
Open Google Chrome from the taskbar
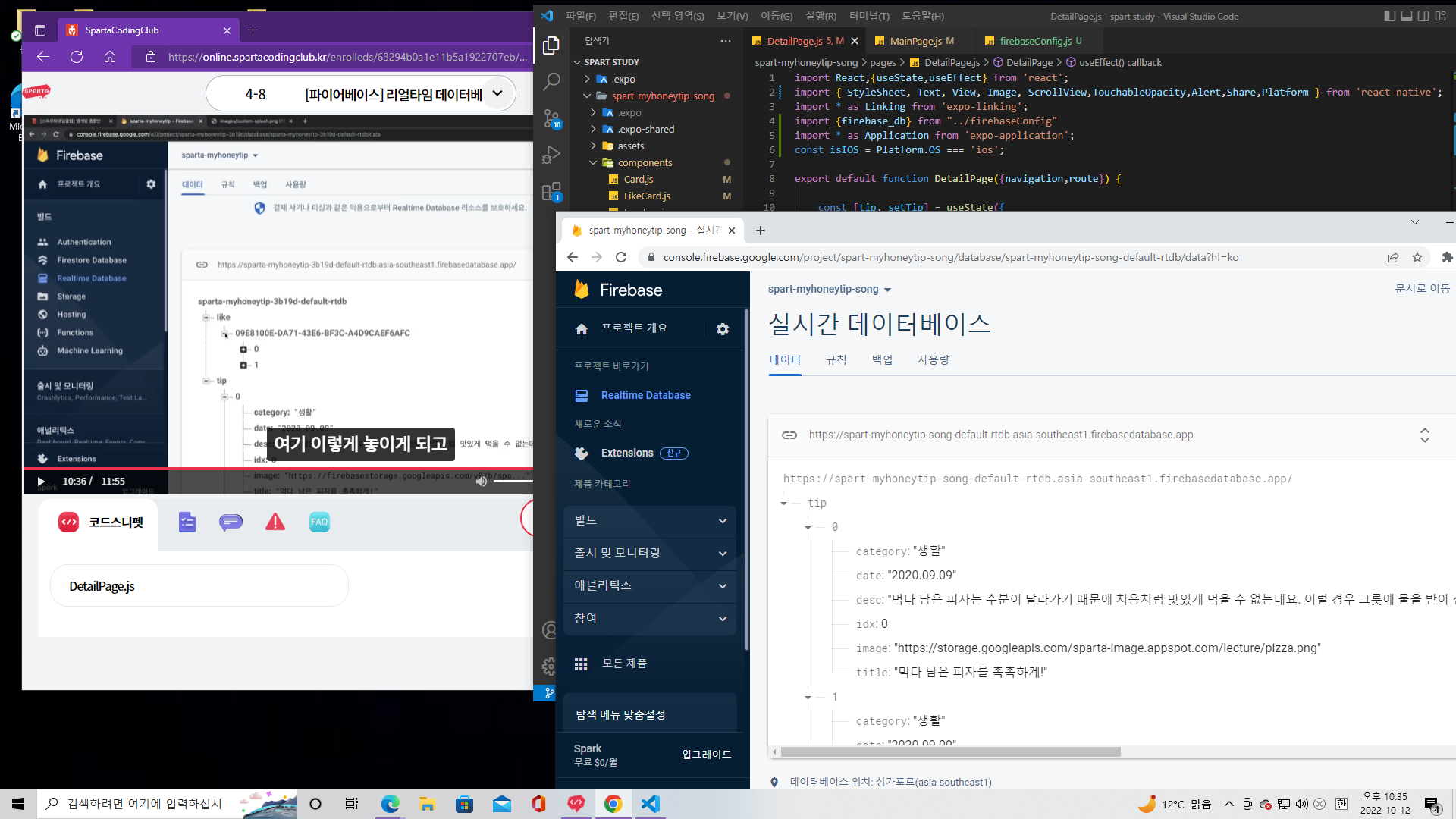(613, 804)
